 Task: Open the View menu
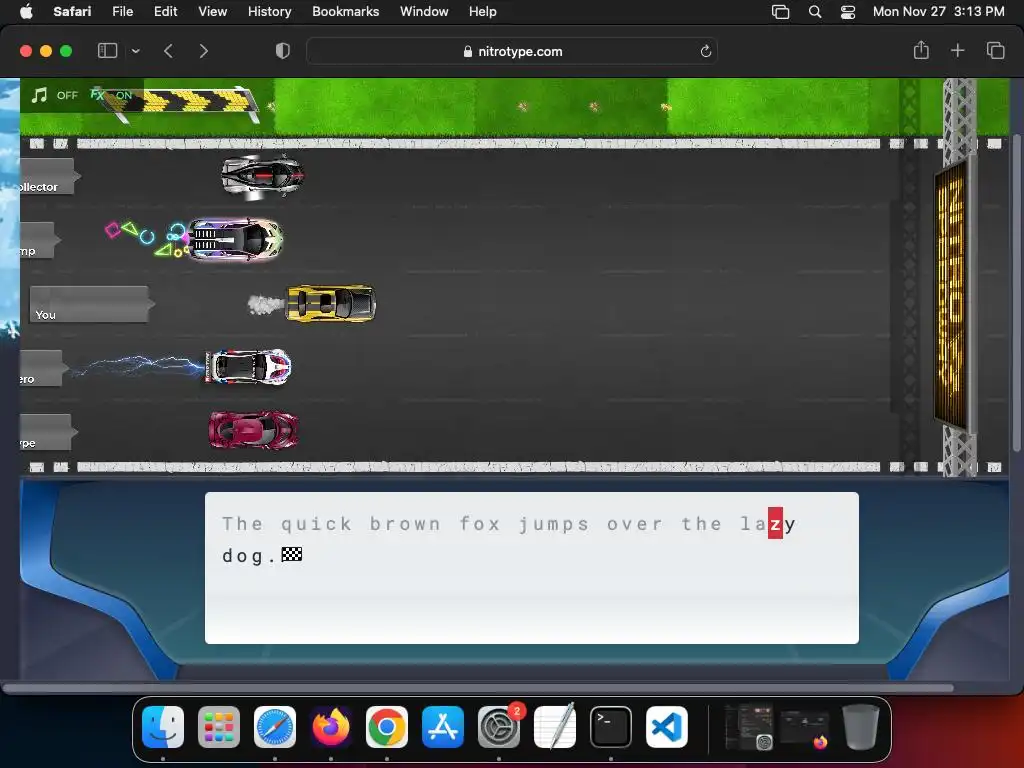click(212, 11)
